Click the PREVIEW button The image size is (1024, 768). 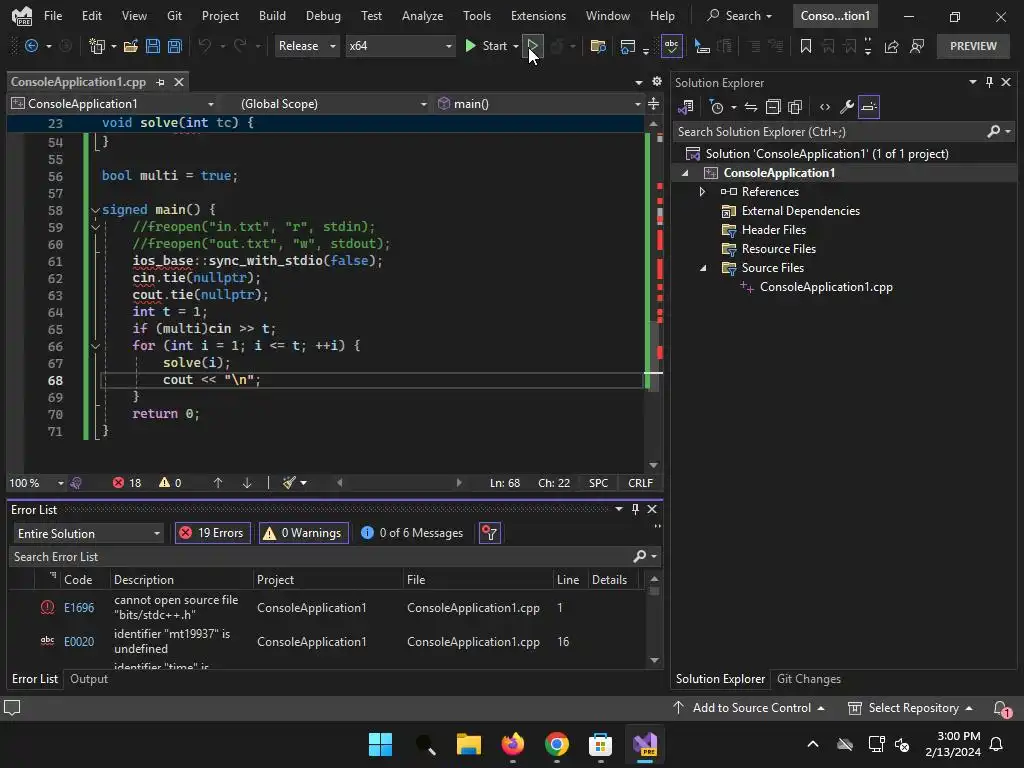tap(973, 46)
